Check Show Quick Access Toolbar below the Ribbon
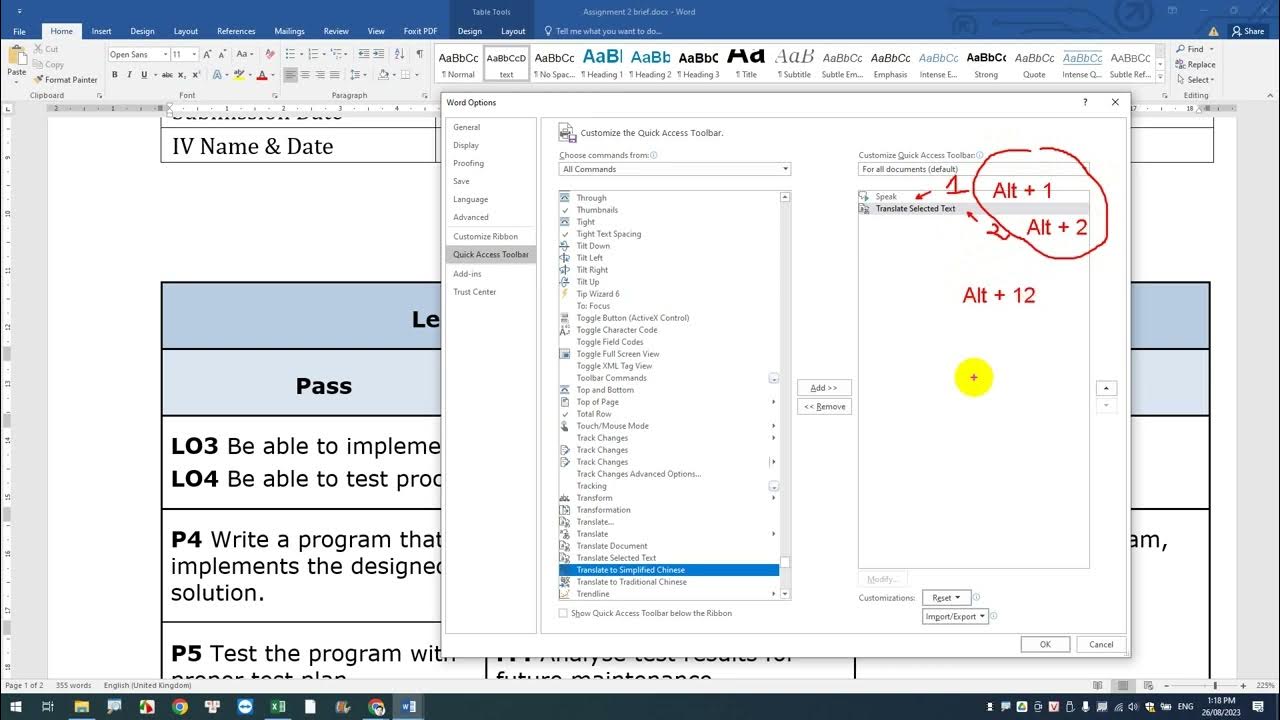The image size is (1280, 720). 563,613
